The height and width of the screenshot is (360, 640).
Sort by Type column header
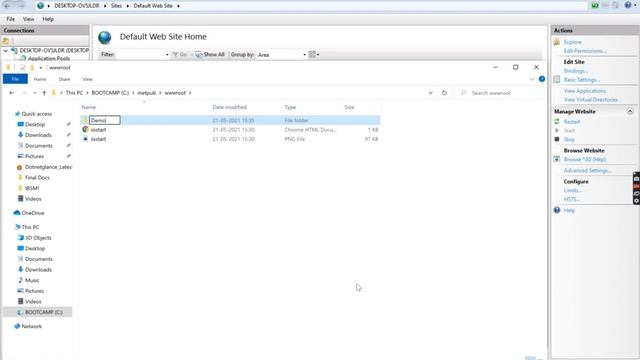(x=290, y=107)
